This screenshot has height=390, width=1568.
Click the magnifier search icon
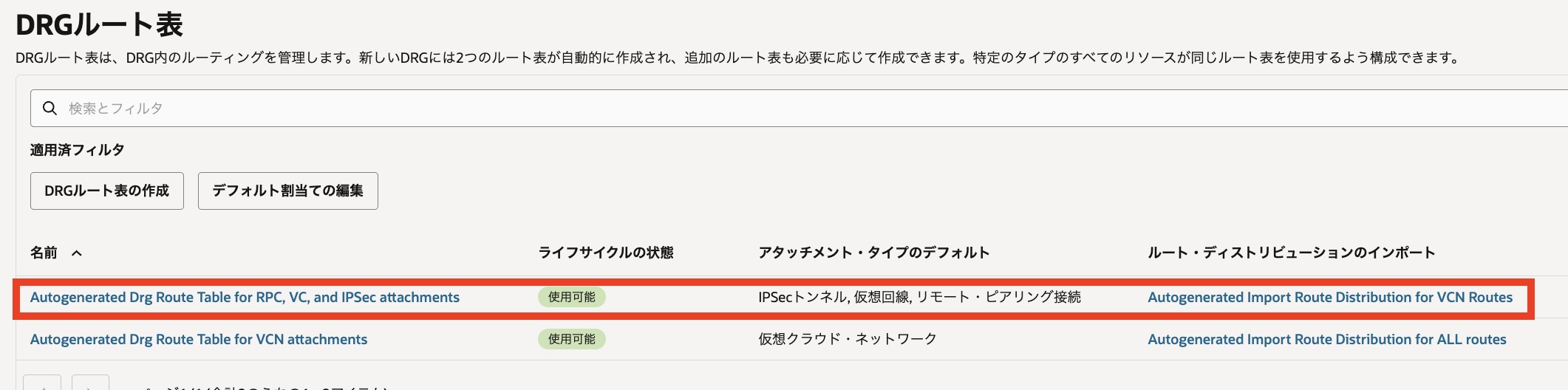pyautogui.click(x=50, y=109)
